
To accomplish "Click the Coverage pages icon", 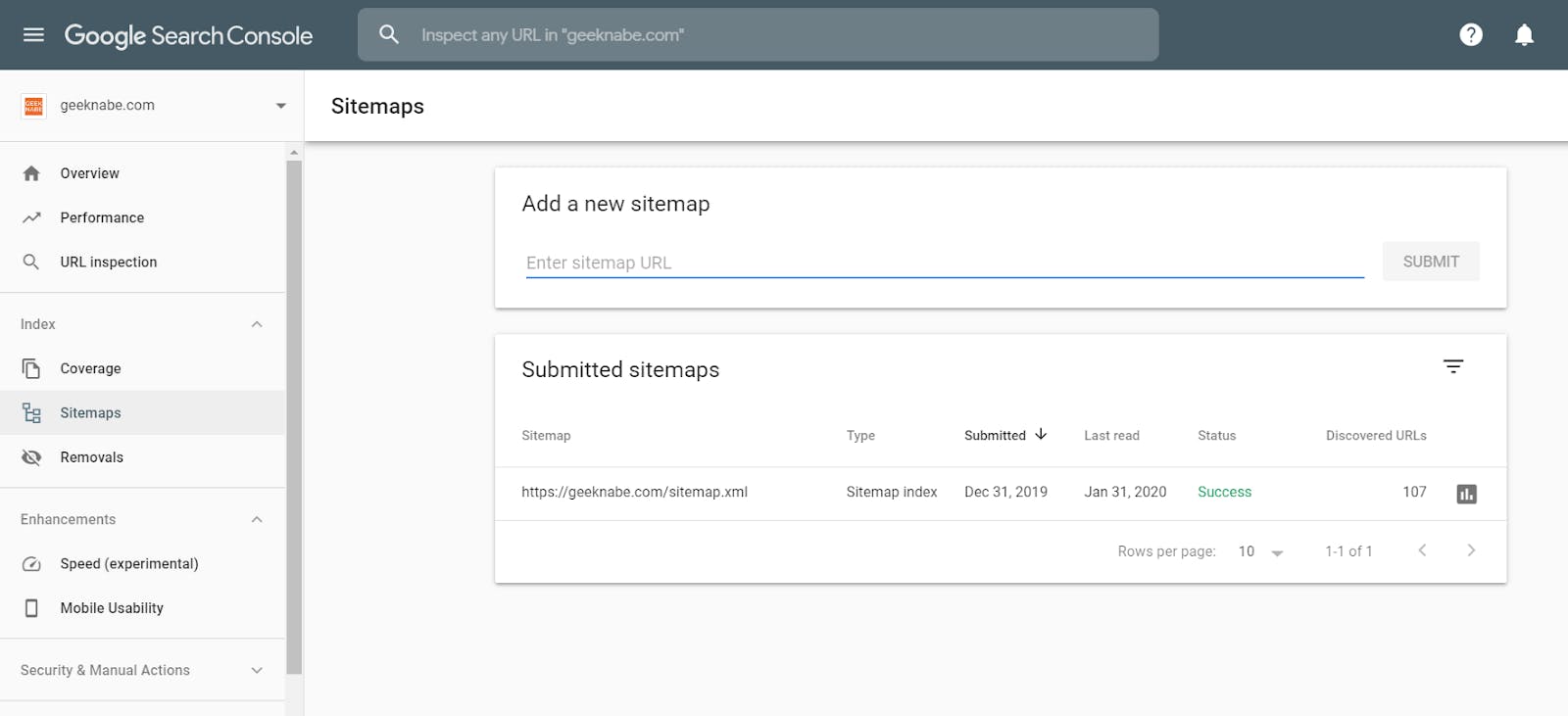I will coord(31,368).
